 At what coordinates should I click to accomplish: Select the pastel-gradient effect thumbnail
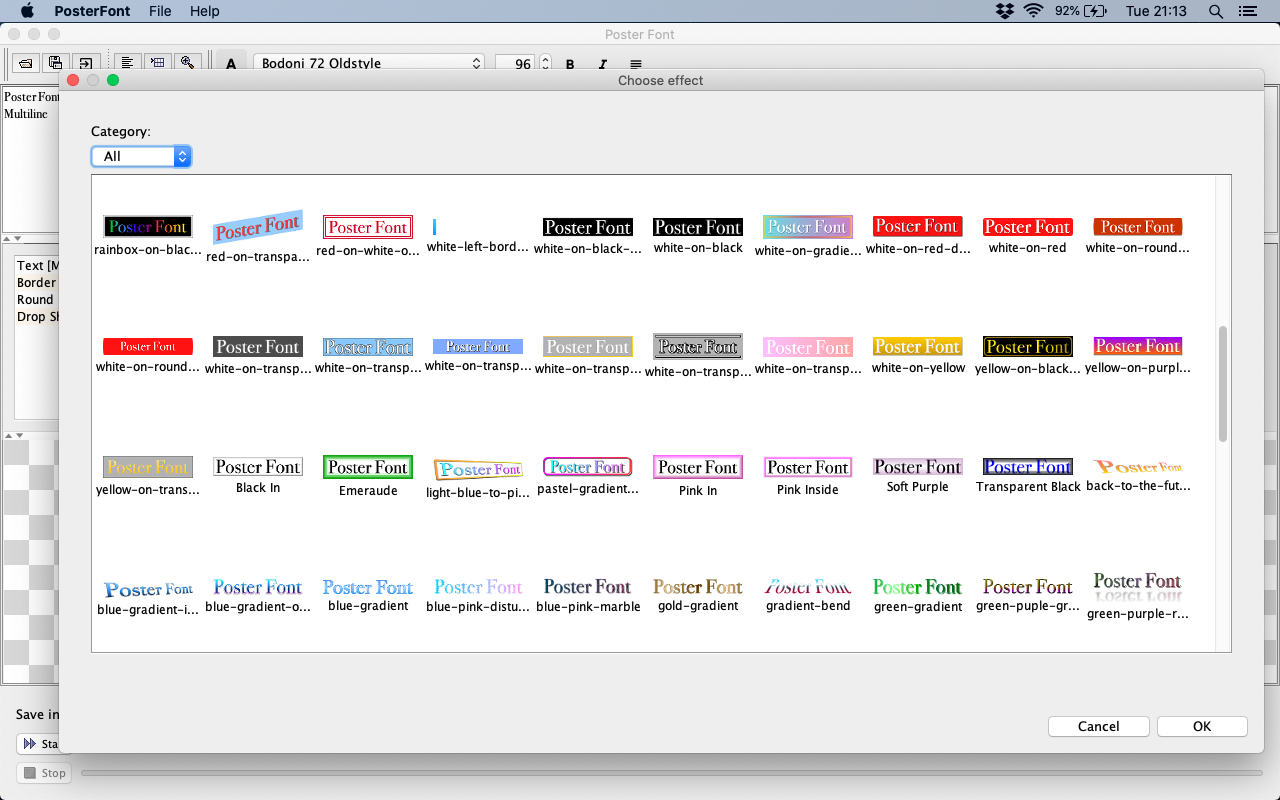pos(588,467)
